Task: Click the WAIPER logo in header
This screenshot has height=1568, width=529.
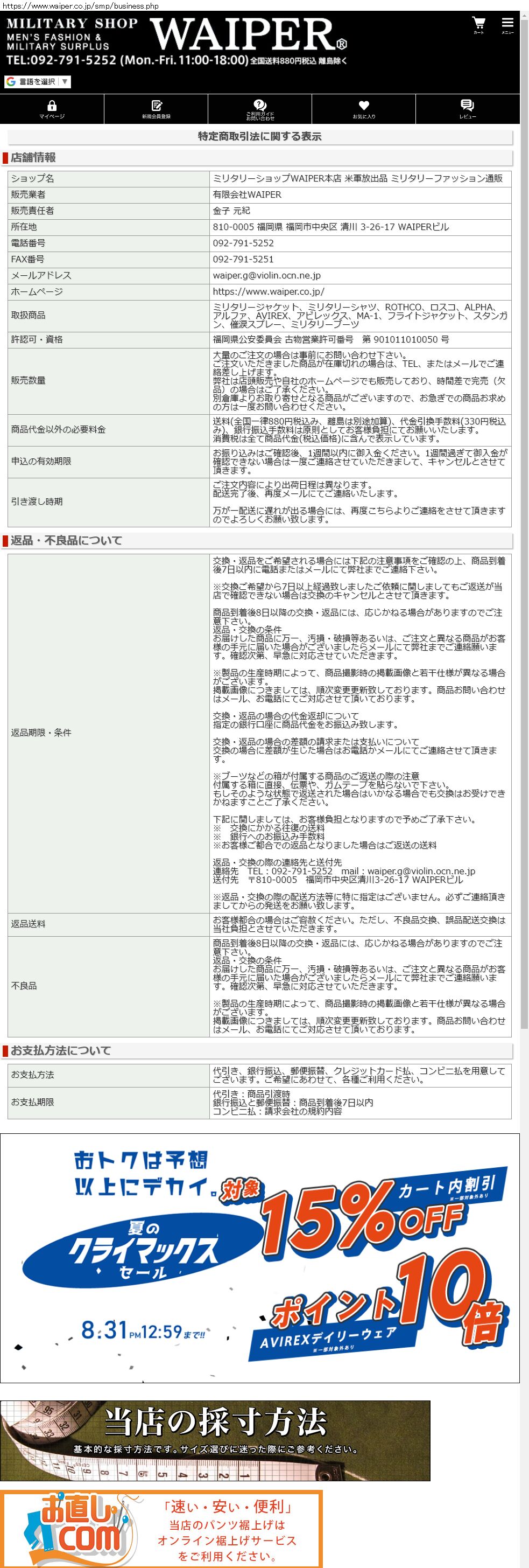Action: coord(249,34)
